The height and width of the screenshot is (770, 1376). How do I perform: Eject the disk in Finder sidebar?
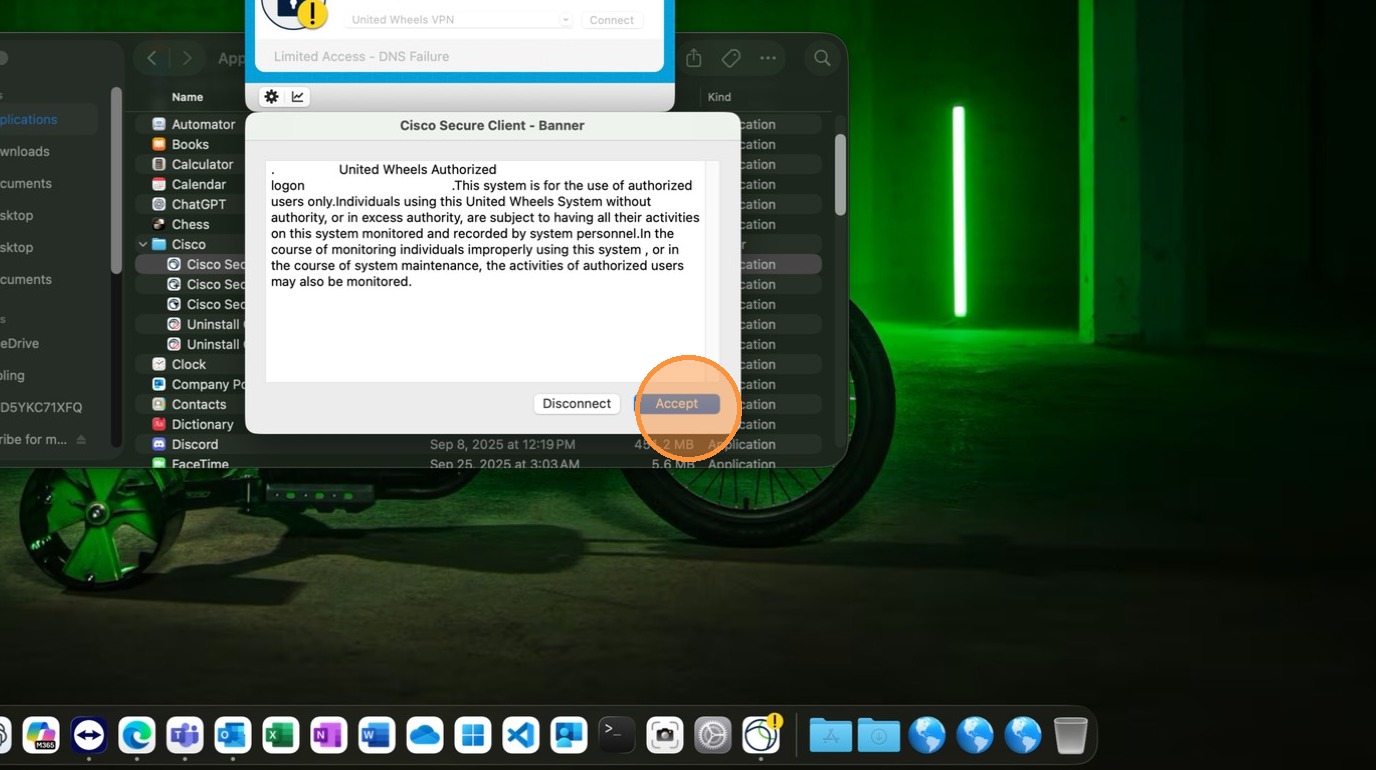pos(81,440)
